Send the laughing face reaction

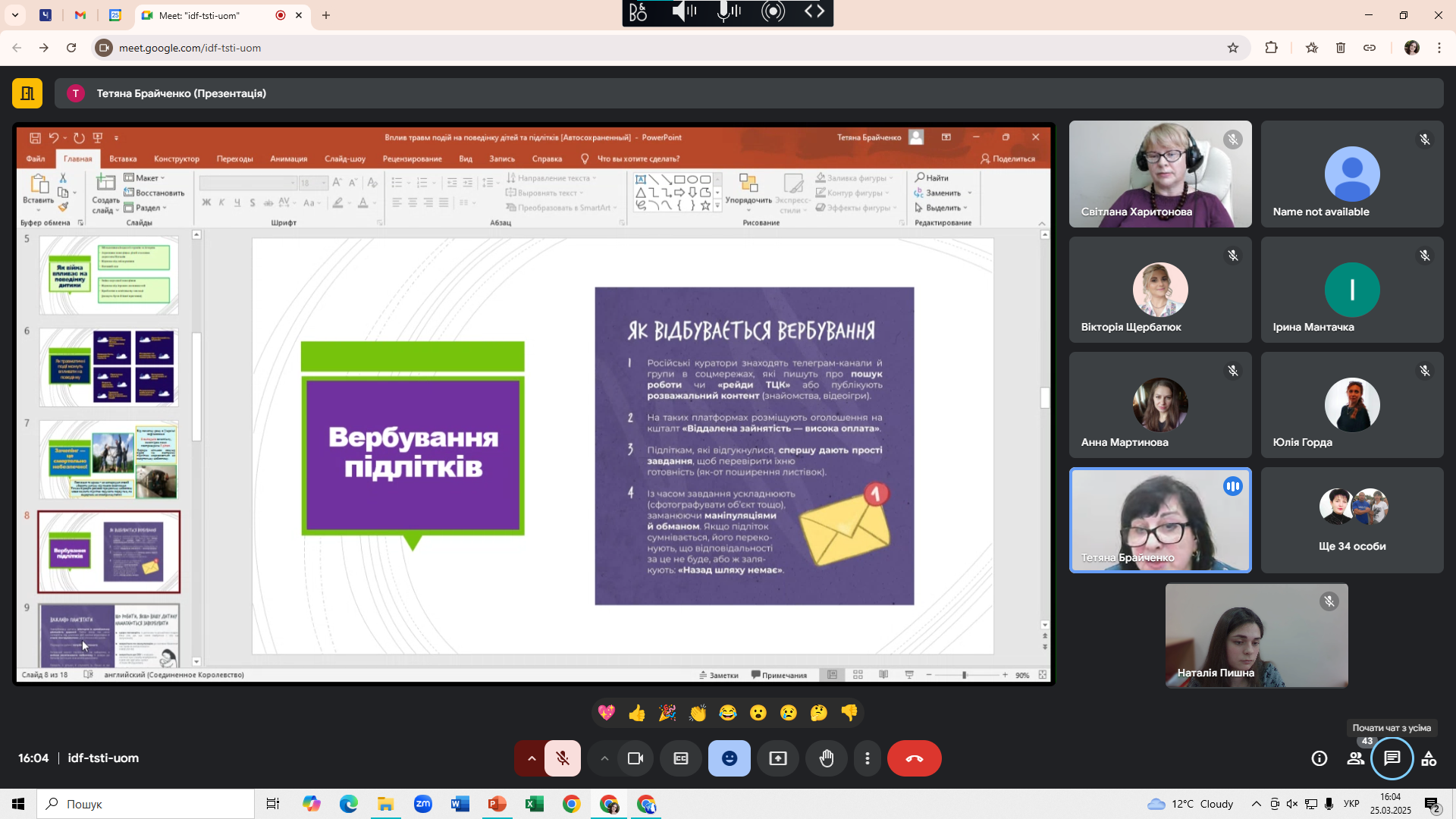[728, 713]
